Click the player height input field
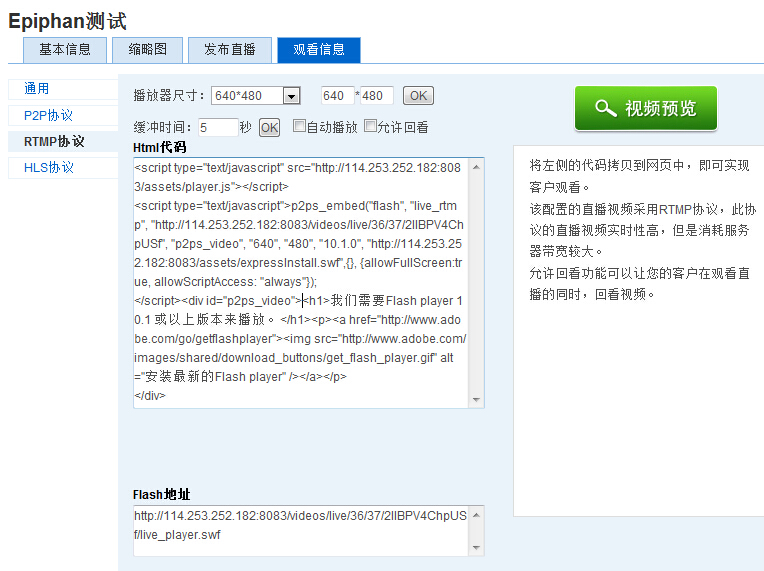 [376, 96]
